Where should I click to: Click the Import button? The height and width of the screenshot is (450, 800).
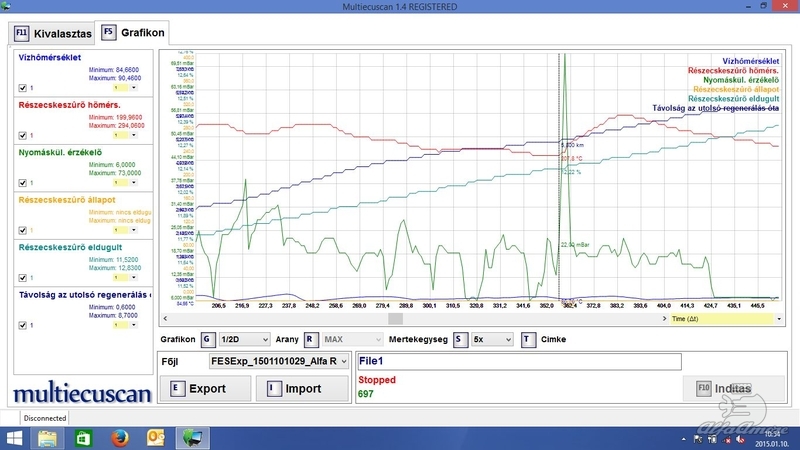pos(304,388)
